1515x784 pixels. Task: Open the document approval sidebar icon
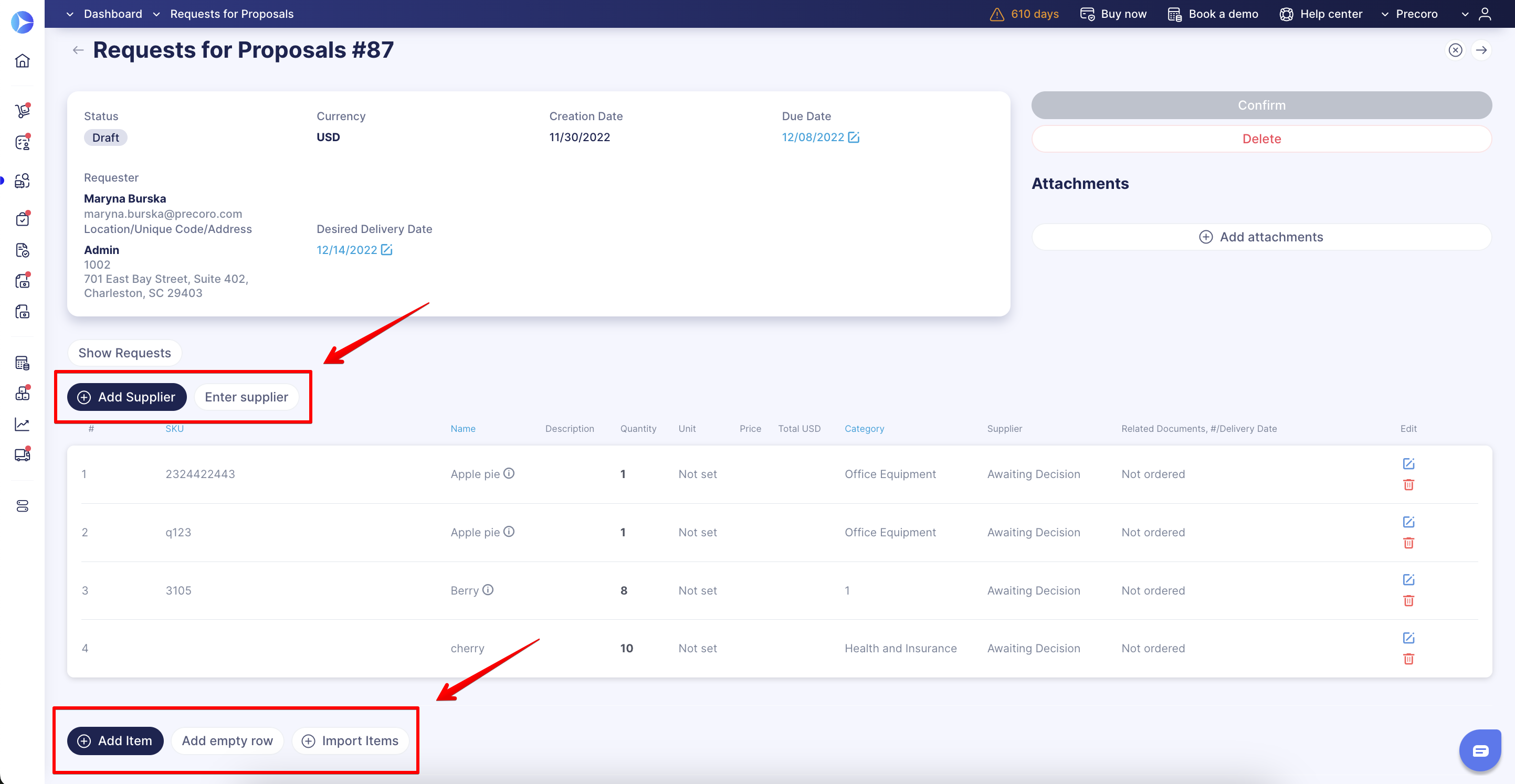point(23,250)
